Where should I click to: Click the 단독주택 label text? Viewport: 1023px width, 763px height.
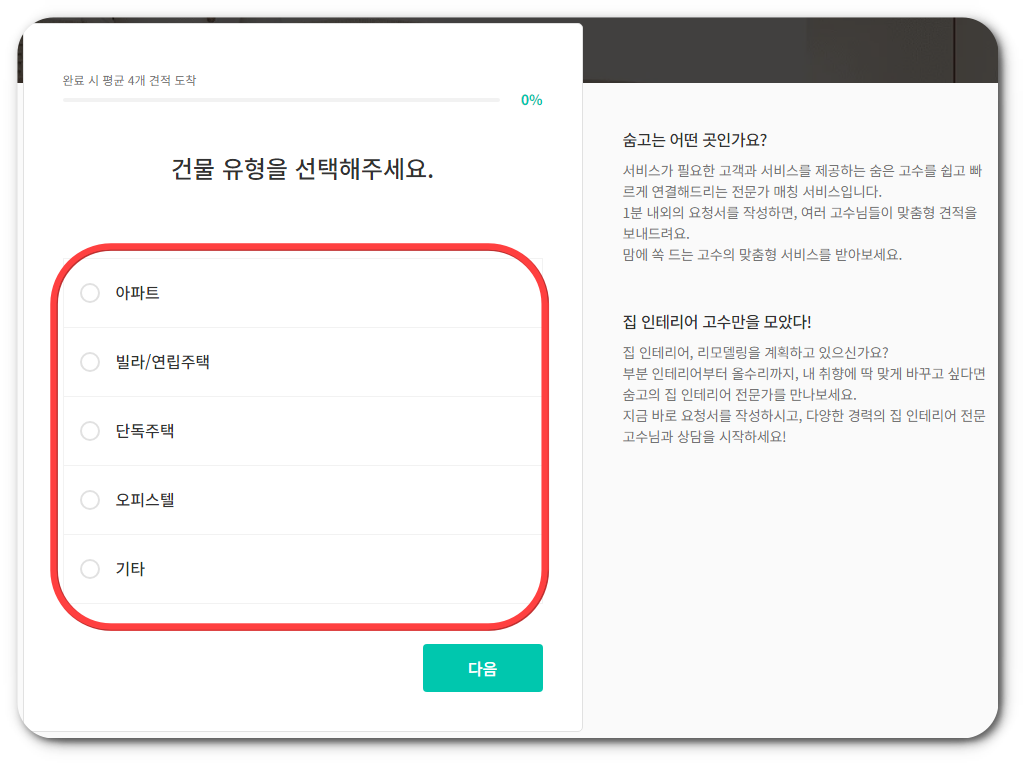point(145,431)
